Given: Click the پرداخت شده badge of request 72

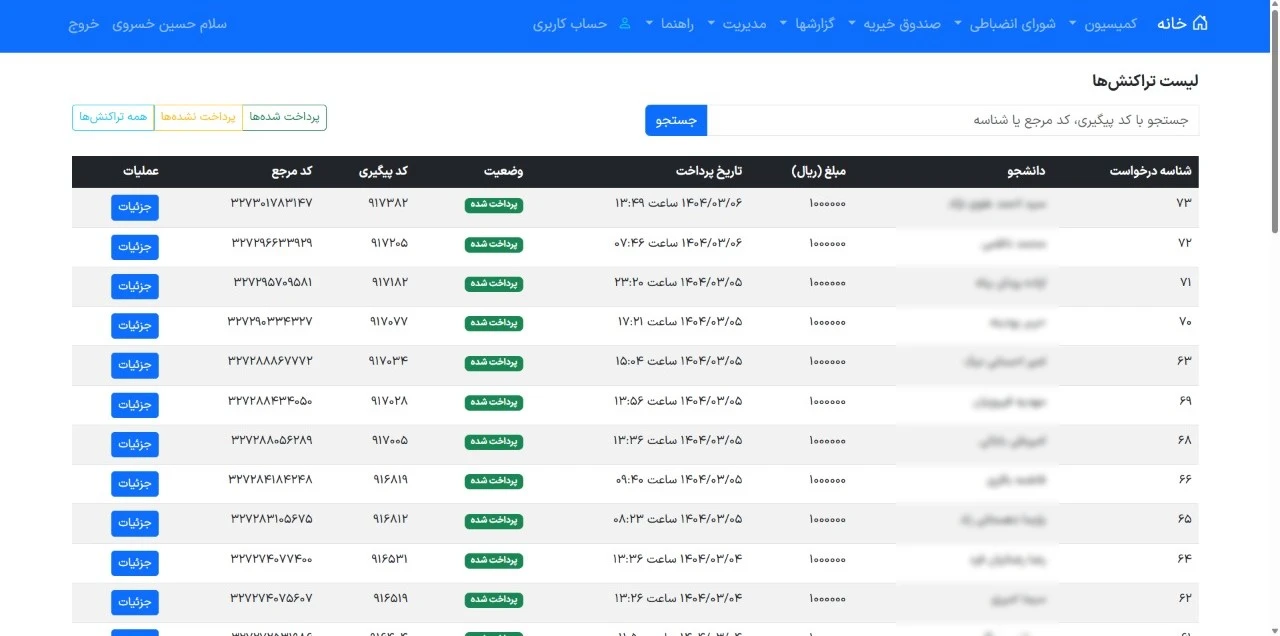Looking at the screenshot, I should point(494,245).
